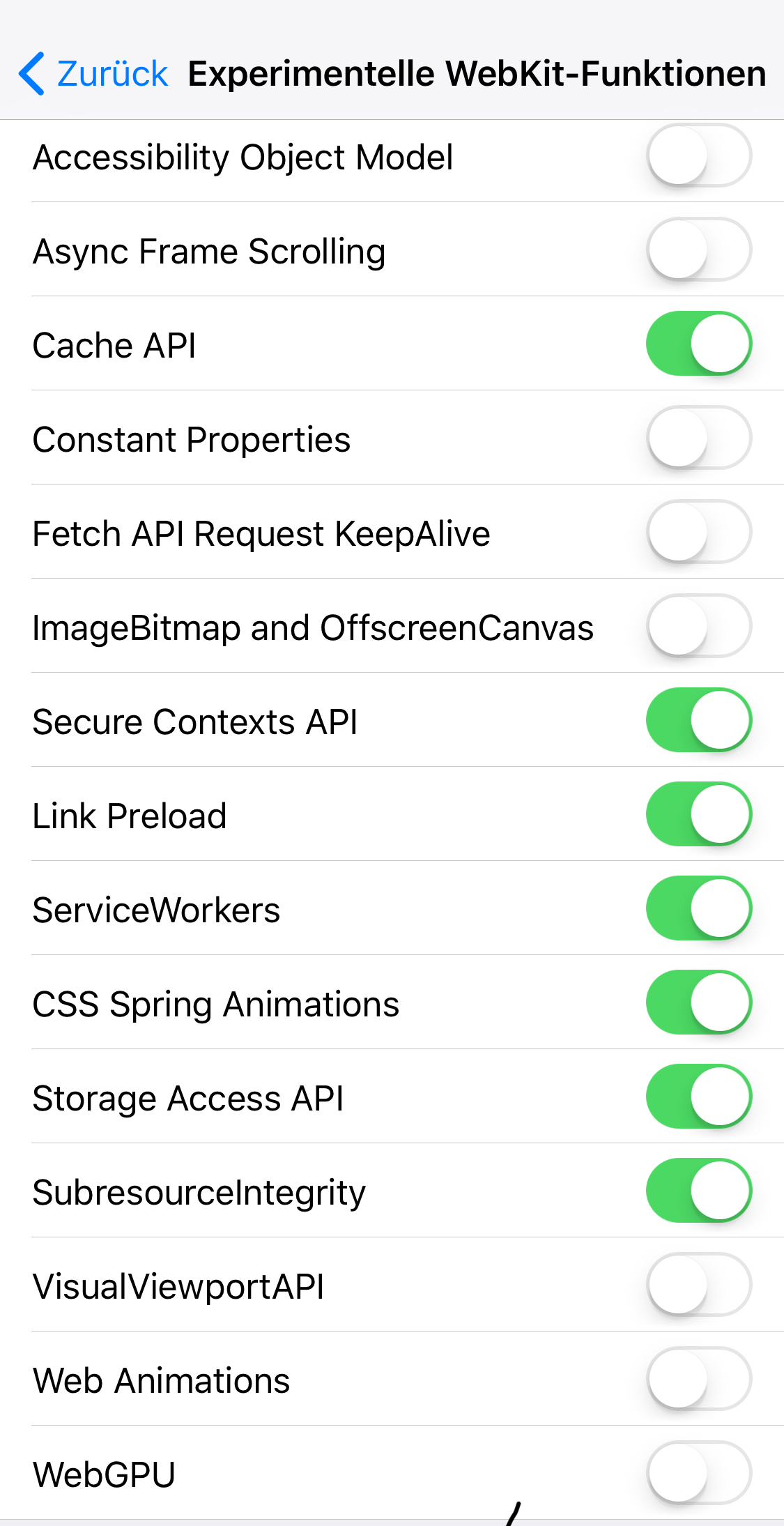The width and height of the screenshot is (784, 1526).
Task: Enable the Accessibility Object Model switch
Action: pyautogui.click(x=698, y=155)
